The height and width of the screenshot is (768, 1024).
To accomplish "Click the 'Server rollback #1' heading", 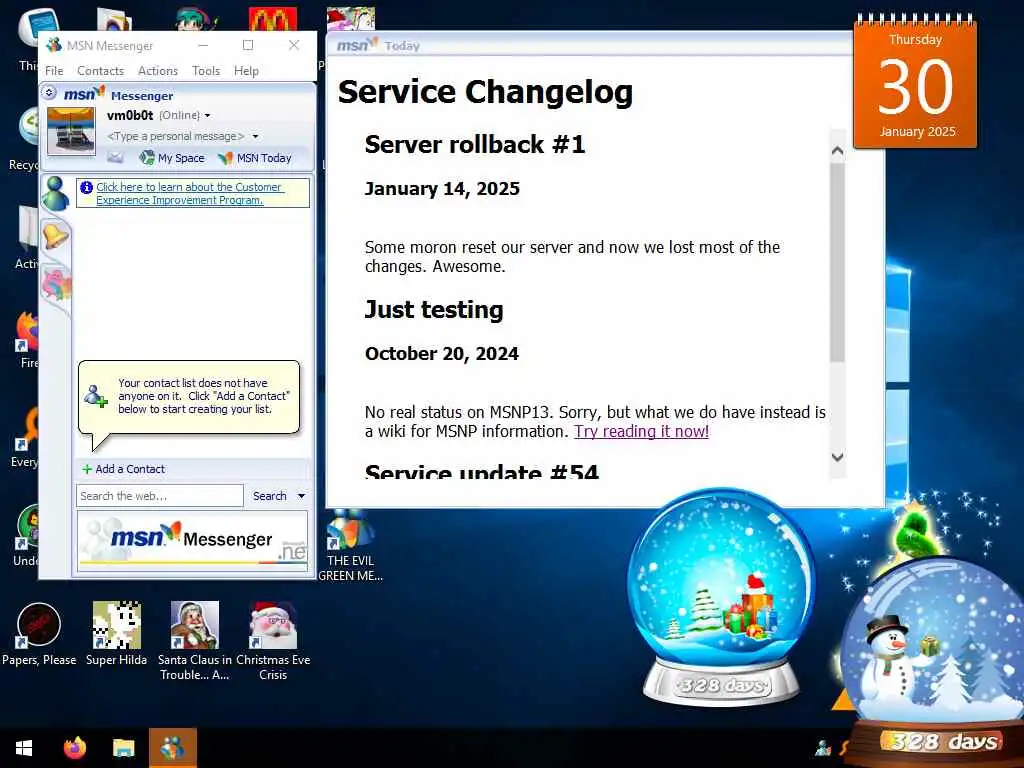I will [x=475, y=144].
